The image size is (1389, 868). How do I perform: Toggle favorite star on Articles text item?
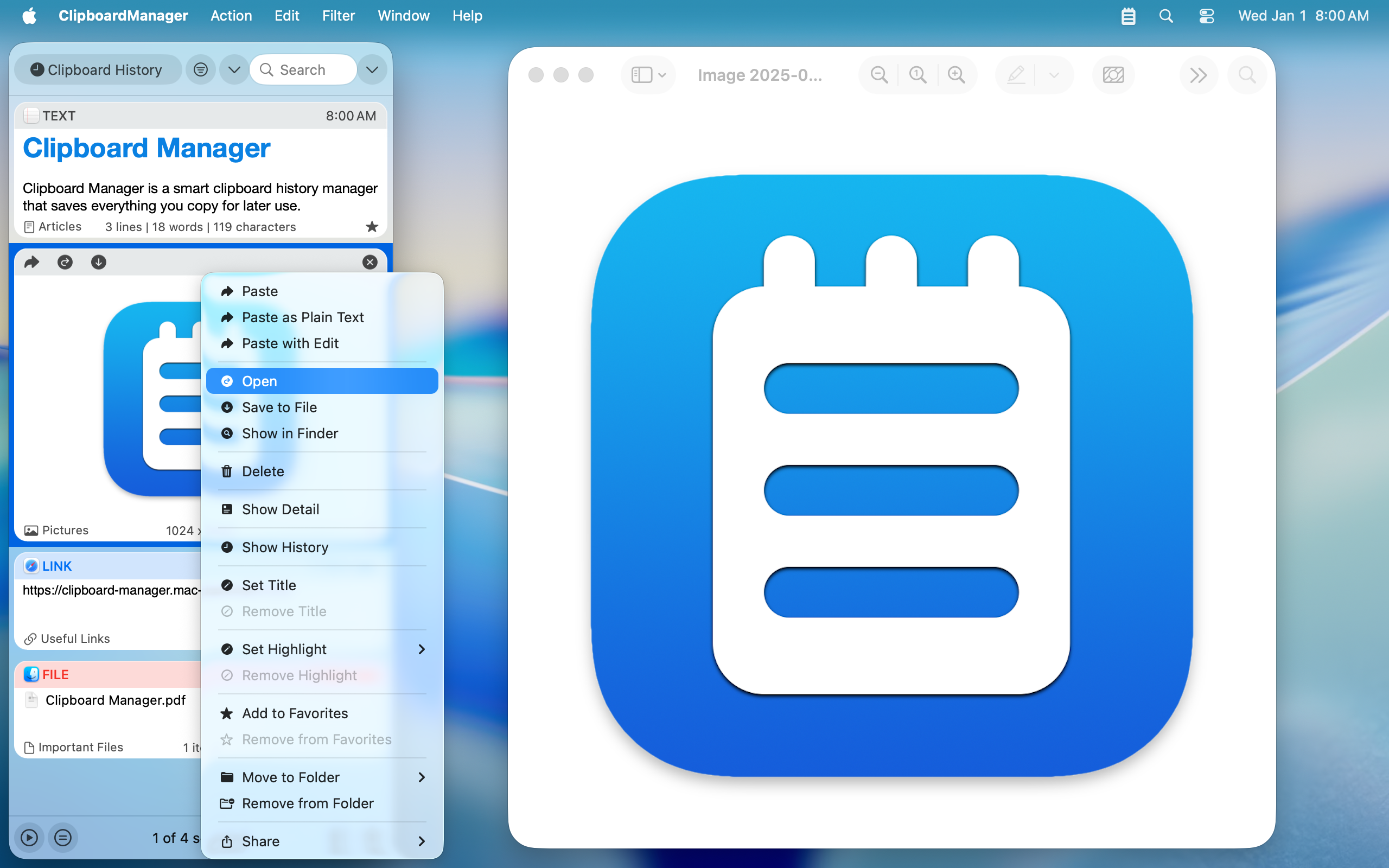[x=372, y=227]
